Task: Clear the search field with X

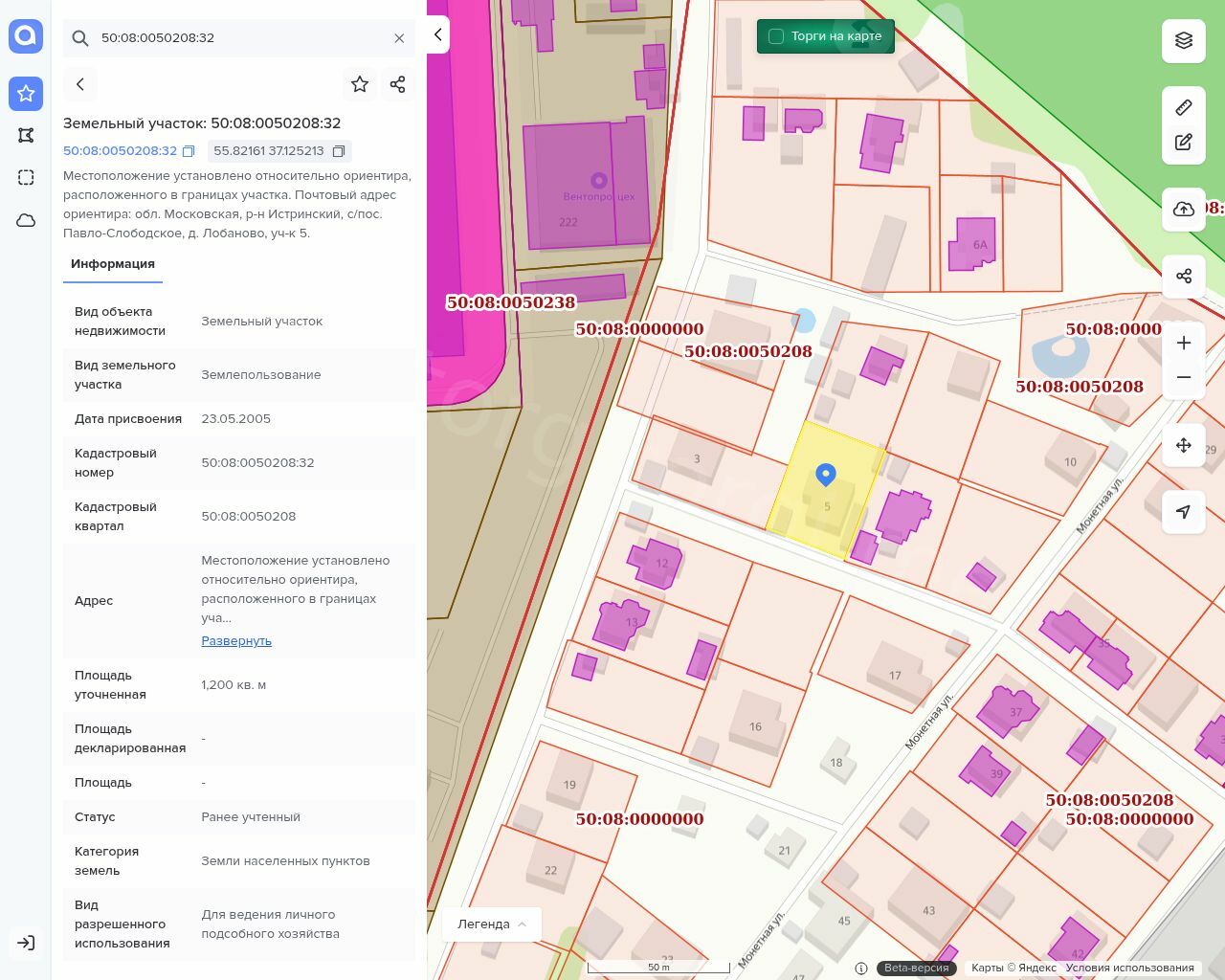Action: point(399,38)
